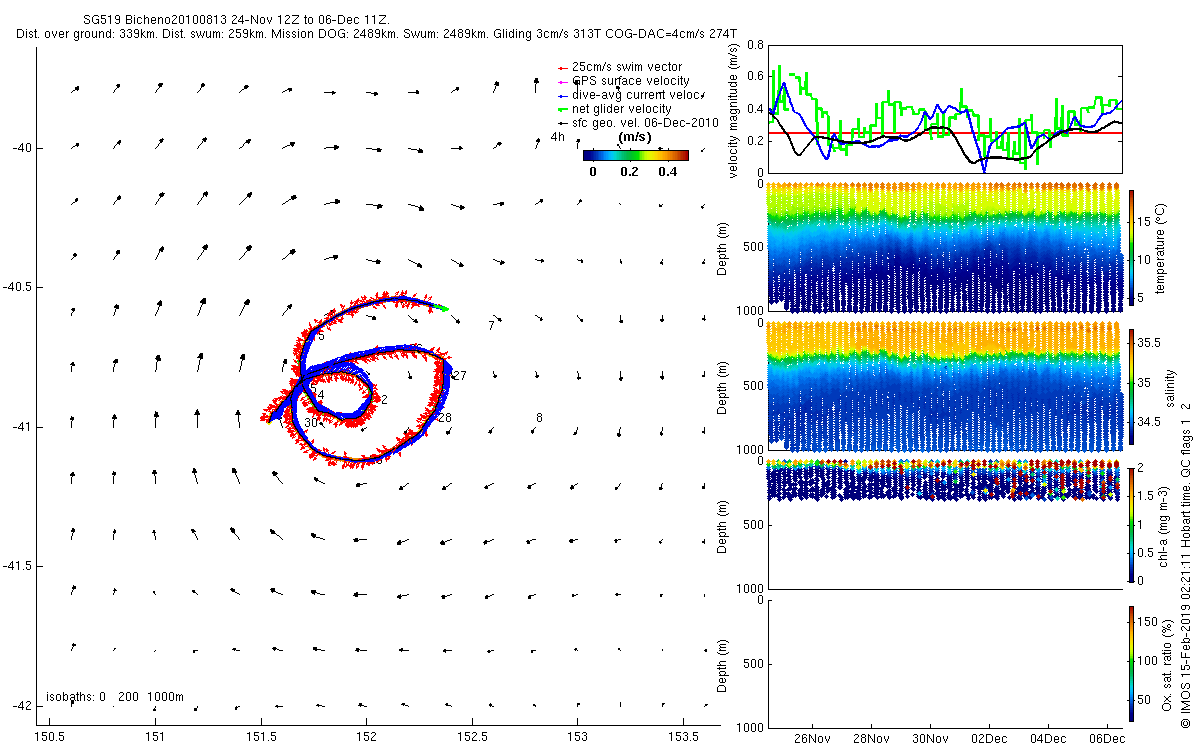Click the Ox. sat. ratio (%) colorbar

click(1131, 663)
